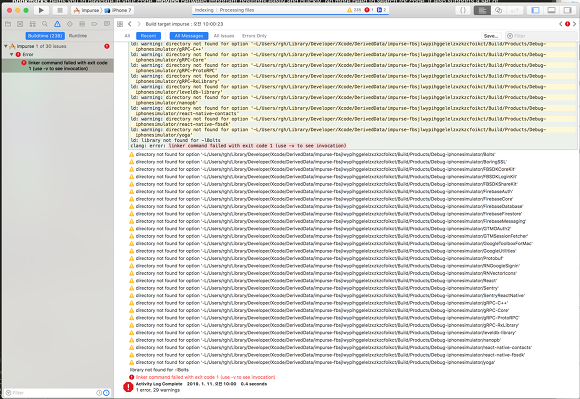Jump to the next issue arrow
580x399 pixels.
coord(574,24)
